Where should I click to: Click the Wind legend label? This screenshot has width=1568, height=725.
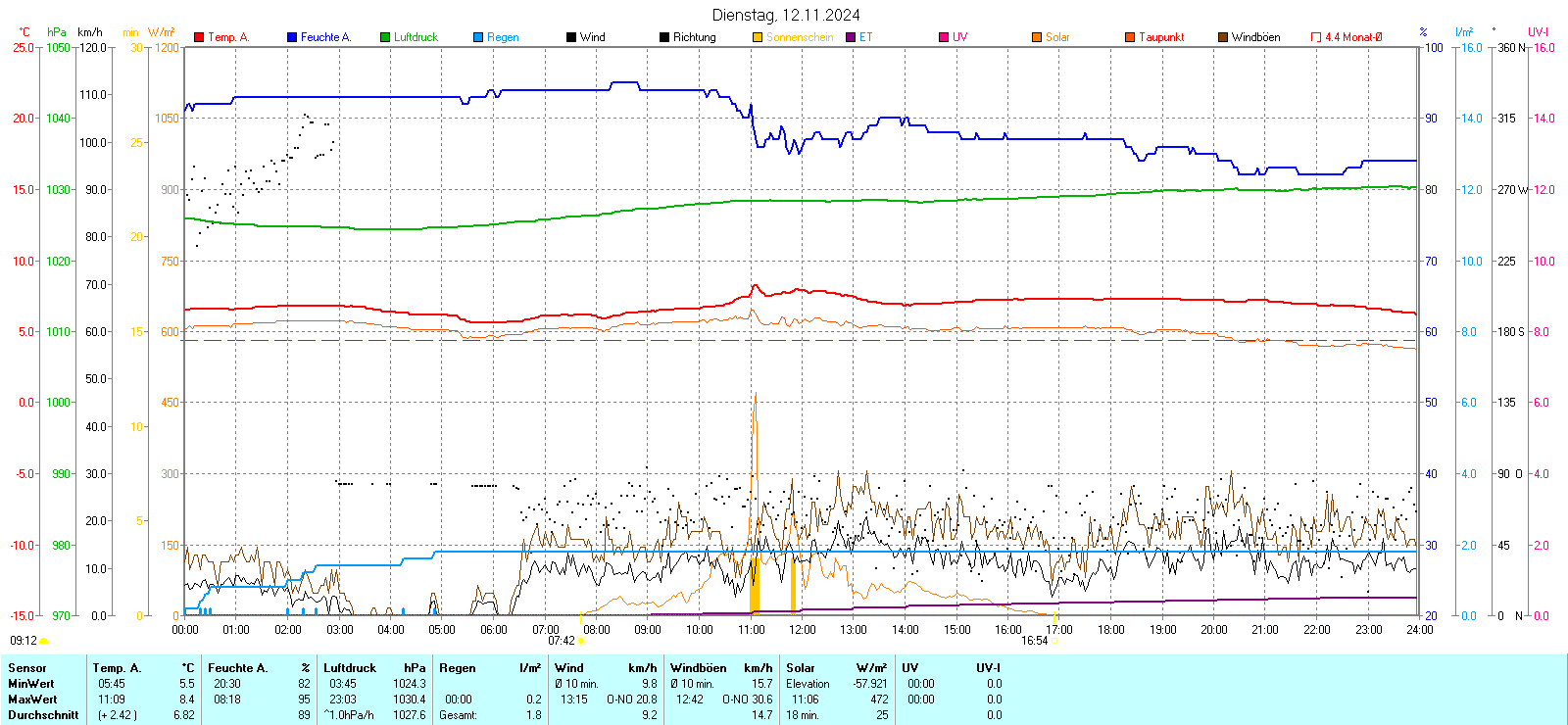tap(592, 37)
